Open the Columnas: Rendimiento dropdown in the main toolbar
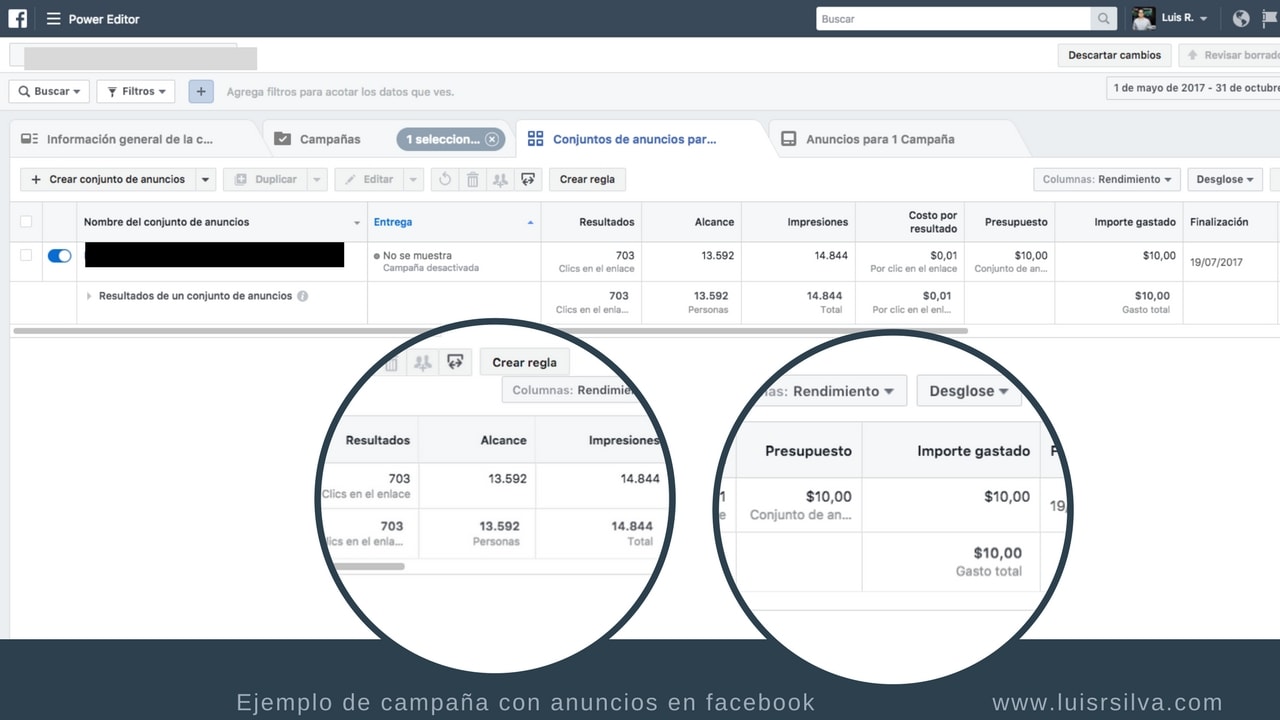The image size is (1280, 720). pyautogui.click(x=1107, y=179)
